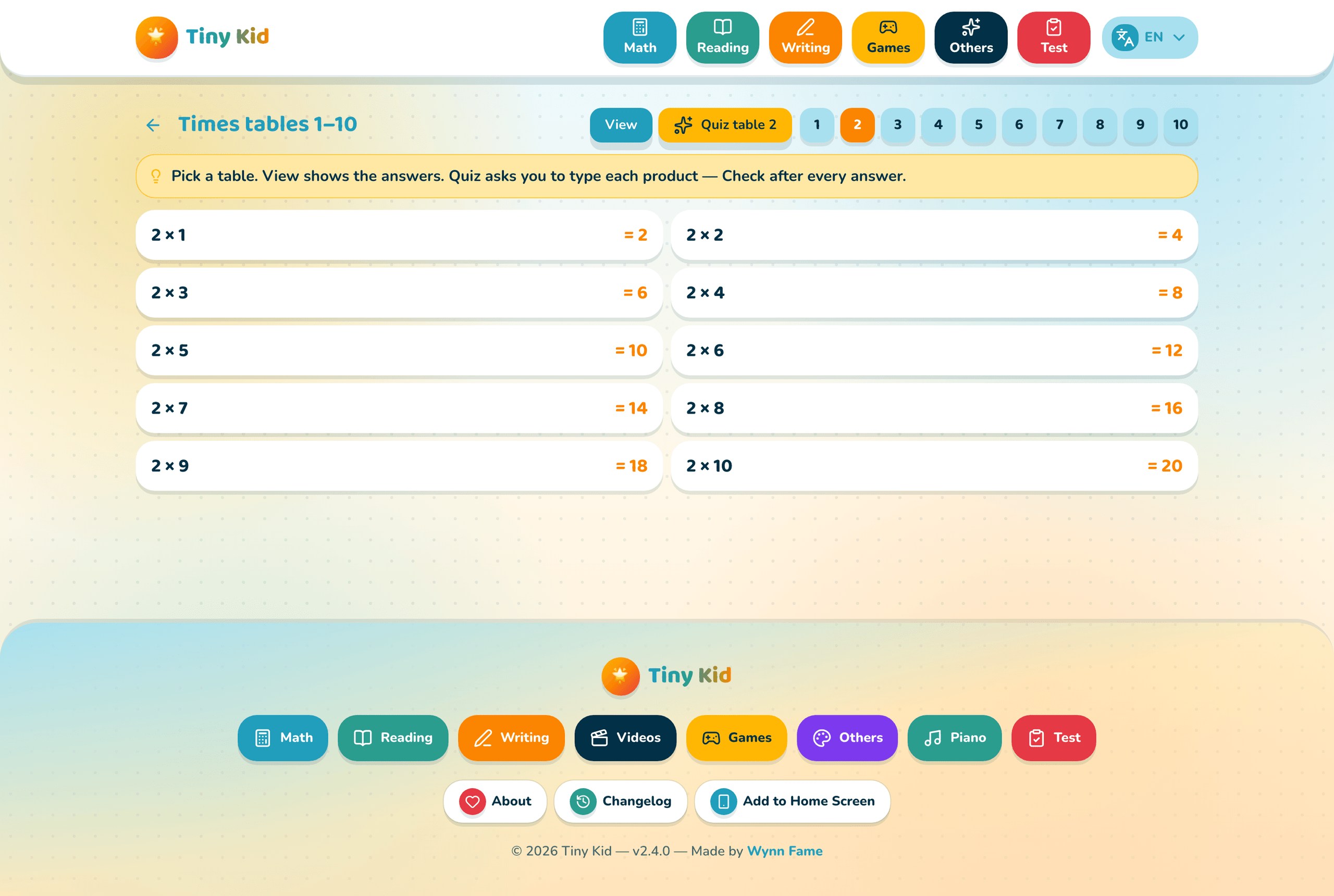Select times table 5
This screenshot has width=1334, height=896.
pos(979,125)
